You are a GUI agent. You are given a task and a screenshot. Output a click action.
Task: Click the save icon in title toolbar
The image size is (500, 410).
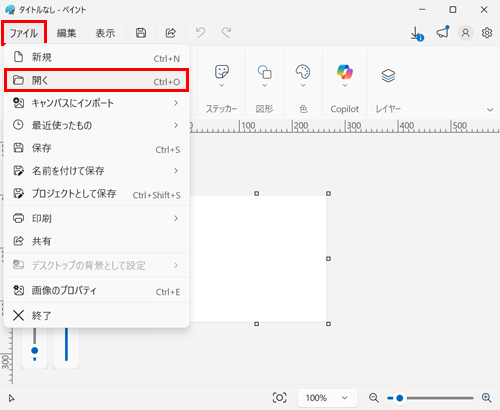click(141, 33)
